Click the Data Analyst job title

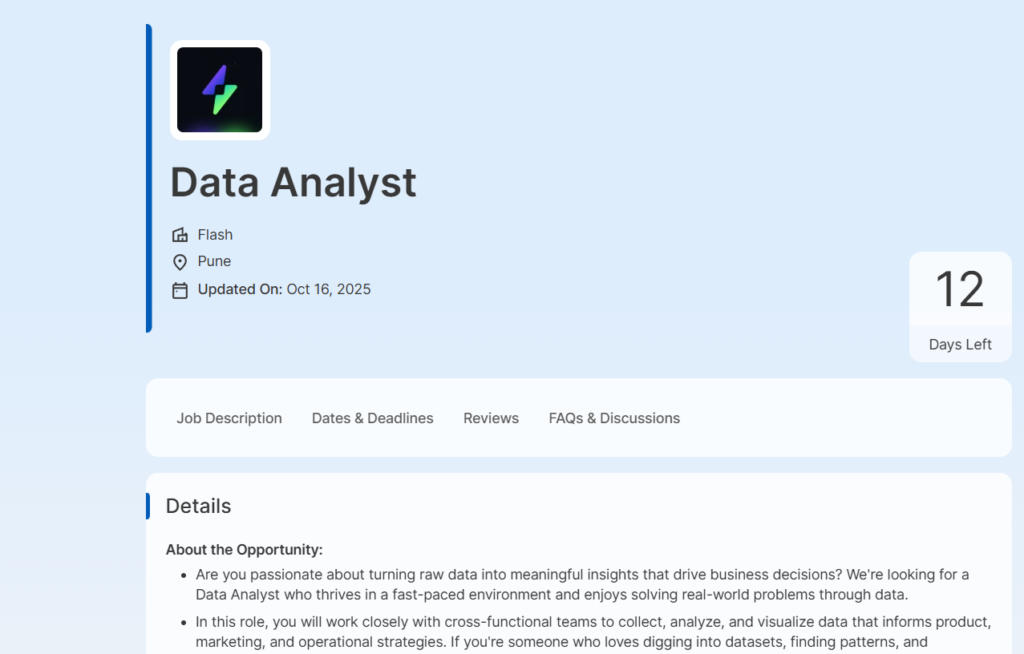(x=293, y=183)
